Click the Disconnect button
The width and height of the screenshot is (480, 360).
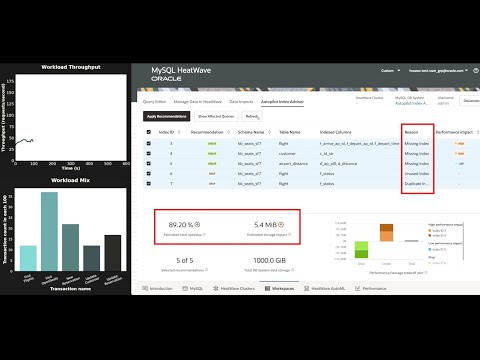(470, 101)
